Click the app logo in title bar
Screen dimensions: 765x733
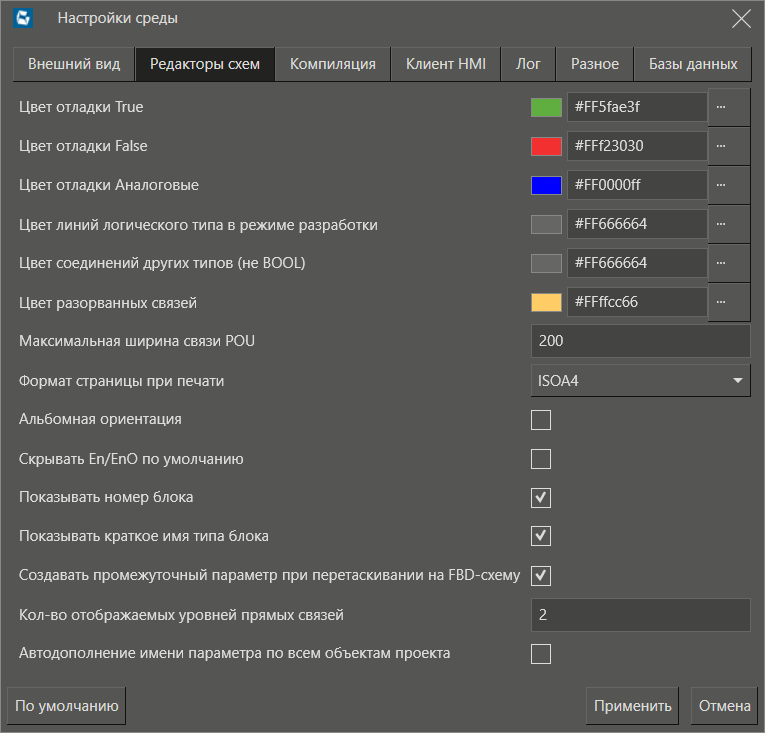[x=27, y=18]
